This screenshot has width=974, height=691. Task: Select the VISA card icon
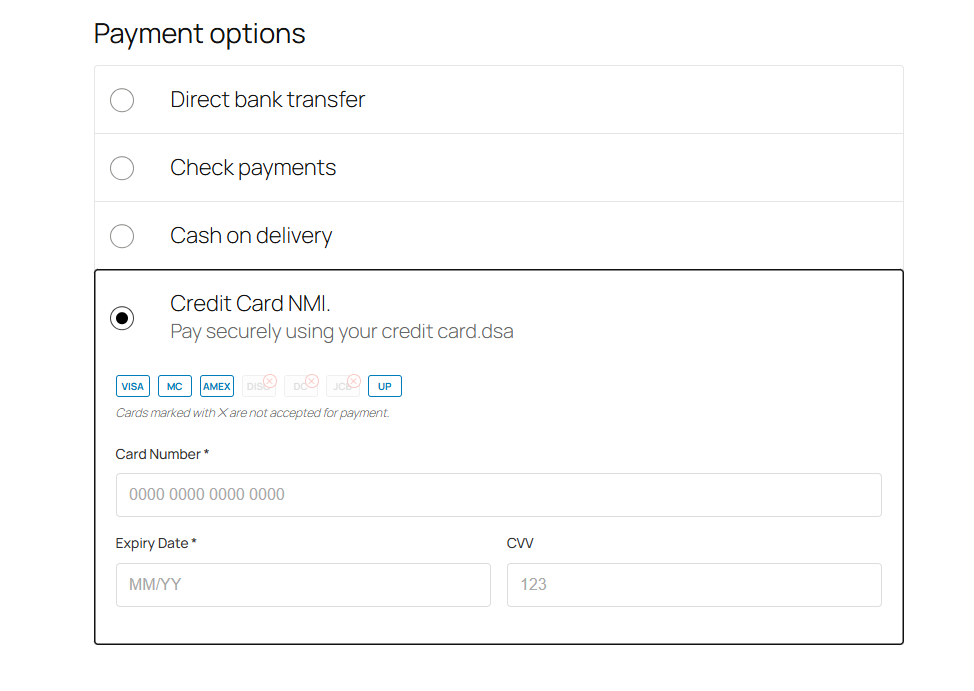click(x=132, y=385)
